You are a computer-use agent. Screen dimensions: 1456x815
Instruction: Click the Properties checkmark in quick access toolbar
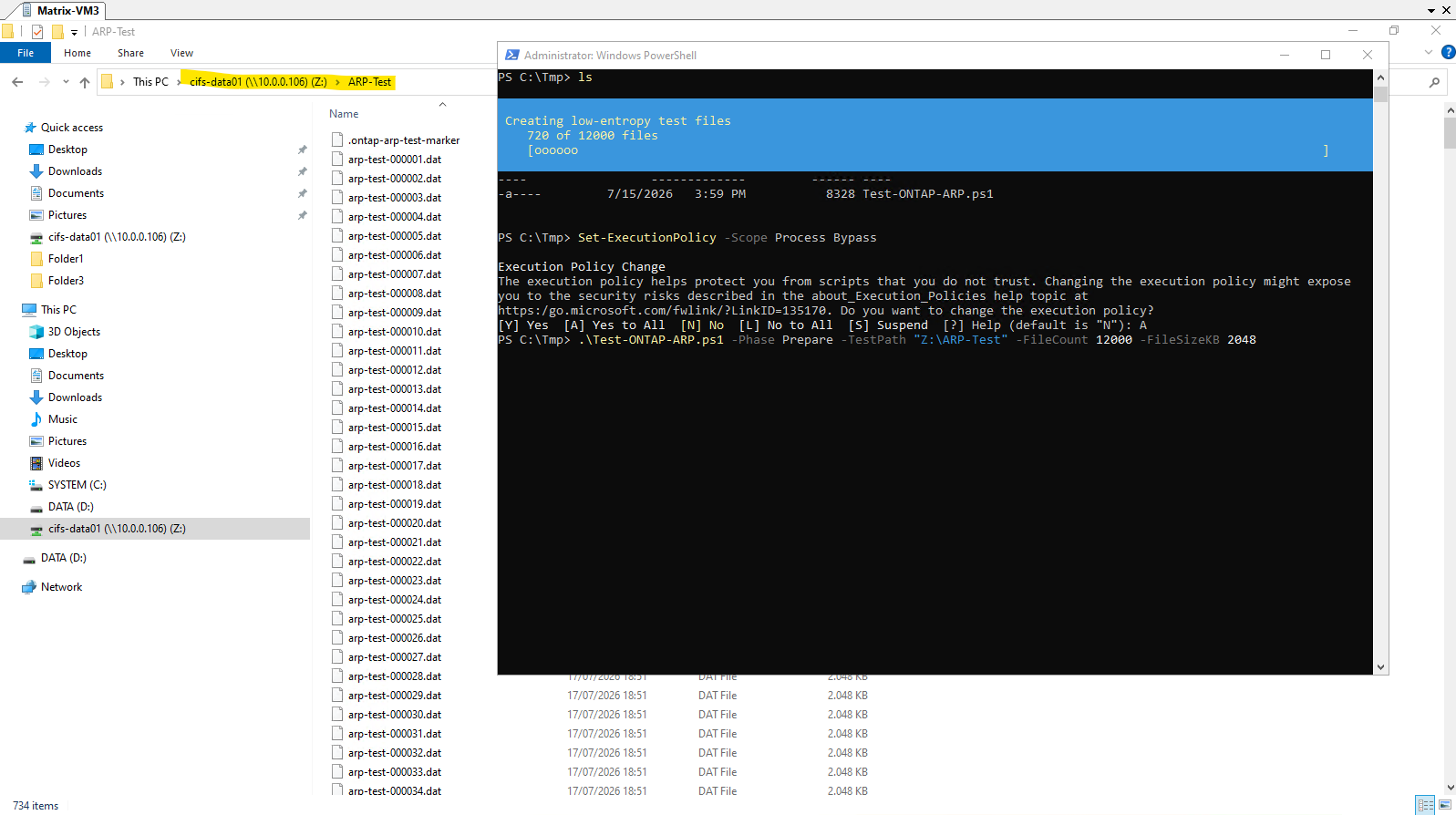coord(37,32)
